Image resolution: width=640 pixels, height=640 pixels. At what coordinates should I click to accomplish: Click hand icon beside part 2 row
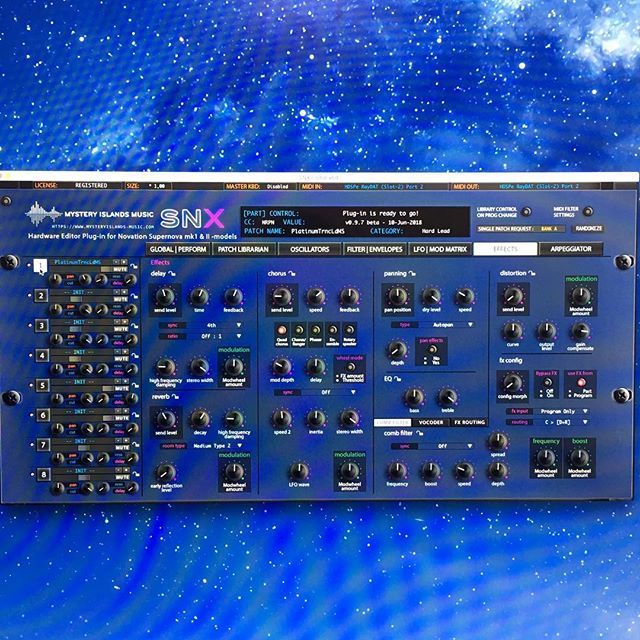tap(134, 296)
